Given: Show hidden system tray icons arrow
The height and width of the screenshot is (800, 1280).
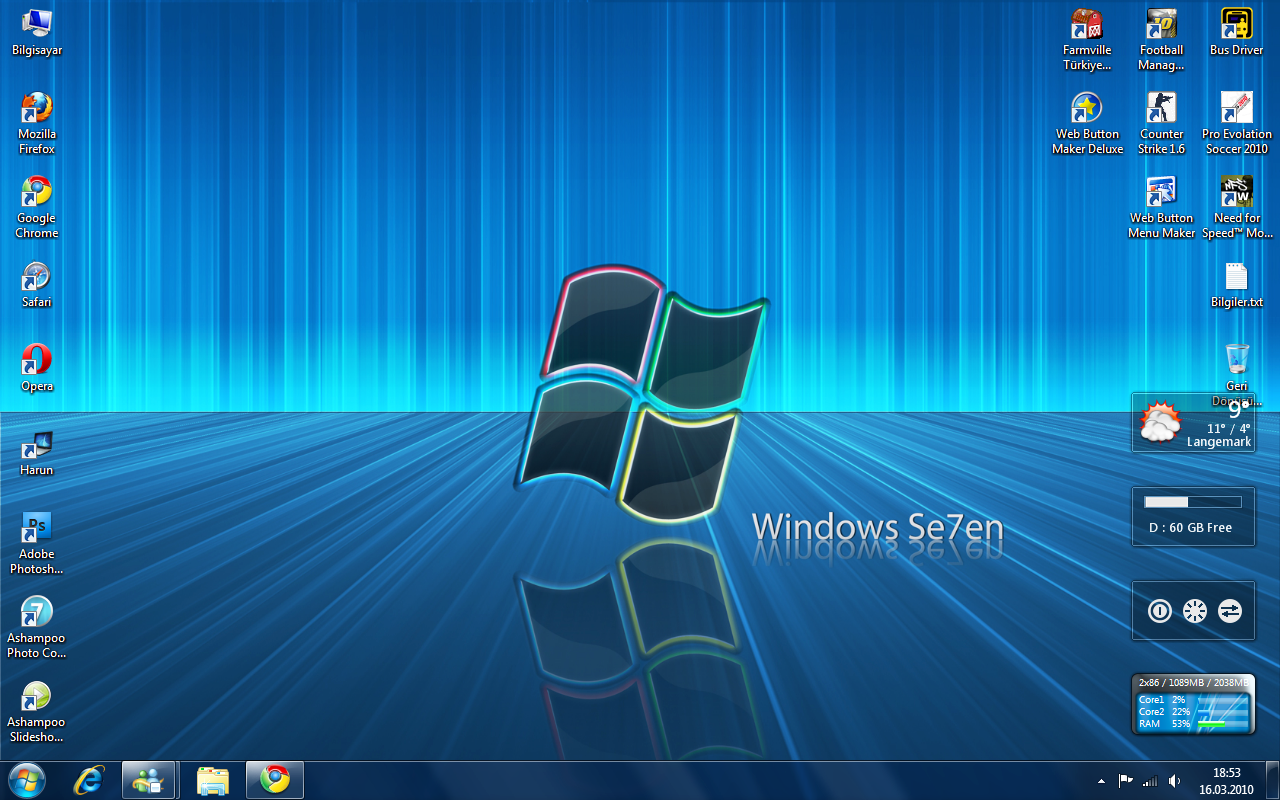Looking at the screenshot, I should click(1101, 781).
